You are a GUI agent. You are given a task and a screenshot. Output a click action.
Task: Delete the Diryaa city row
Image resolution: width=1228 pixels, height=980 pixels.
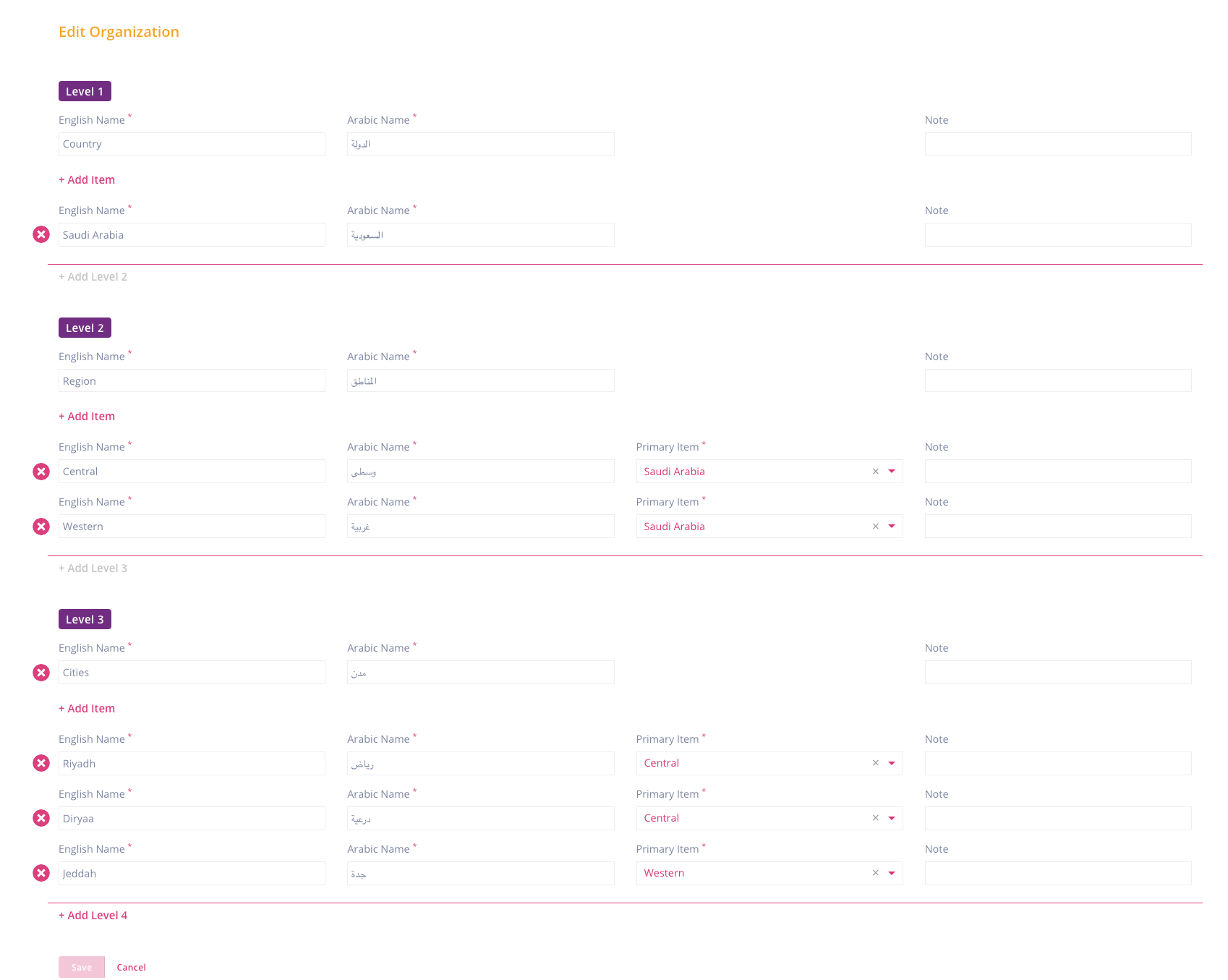pyautogui.click(x=41, y=818)
